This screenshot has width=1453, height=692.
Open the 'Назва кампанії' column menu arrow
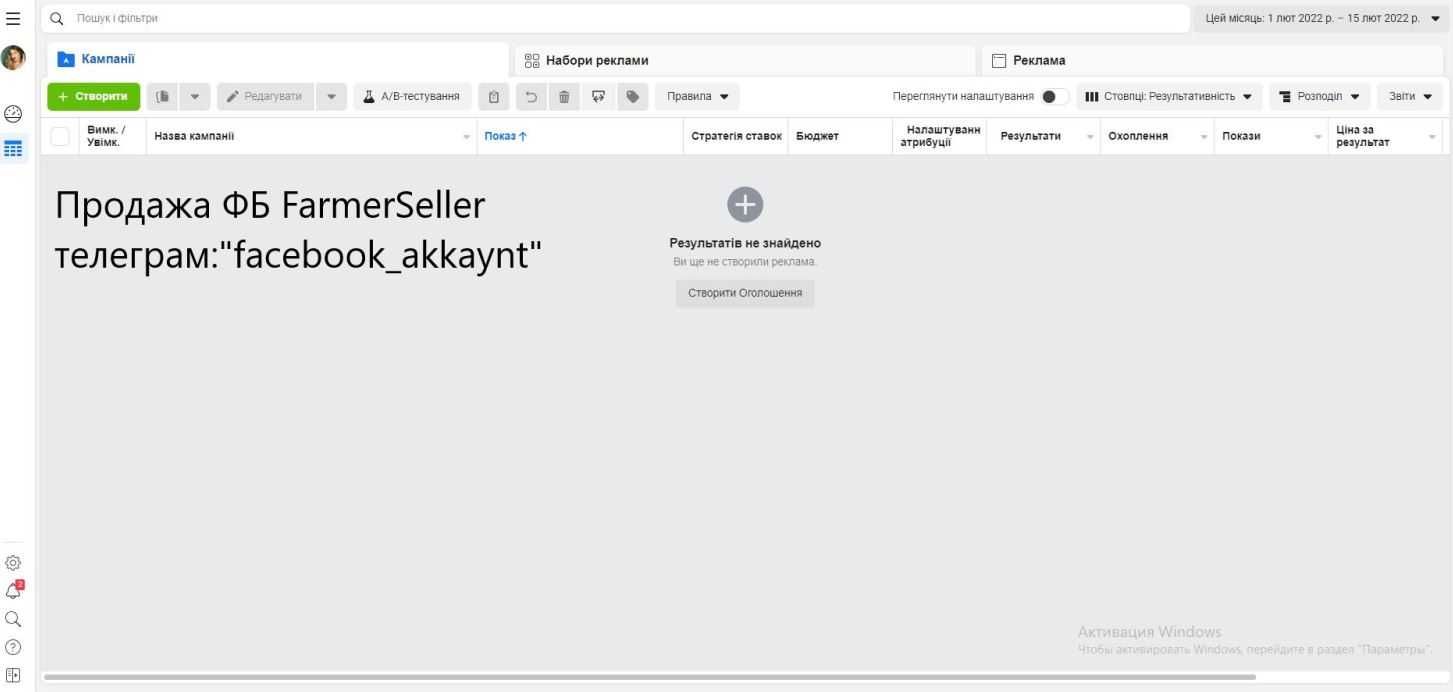coord(466,137)
